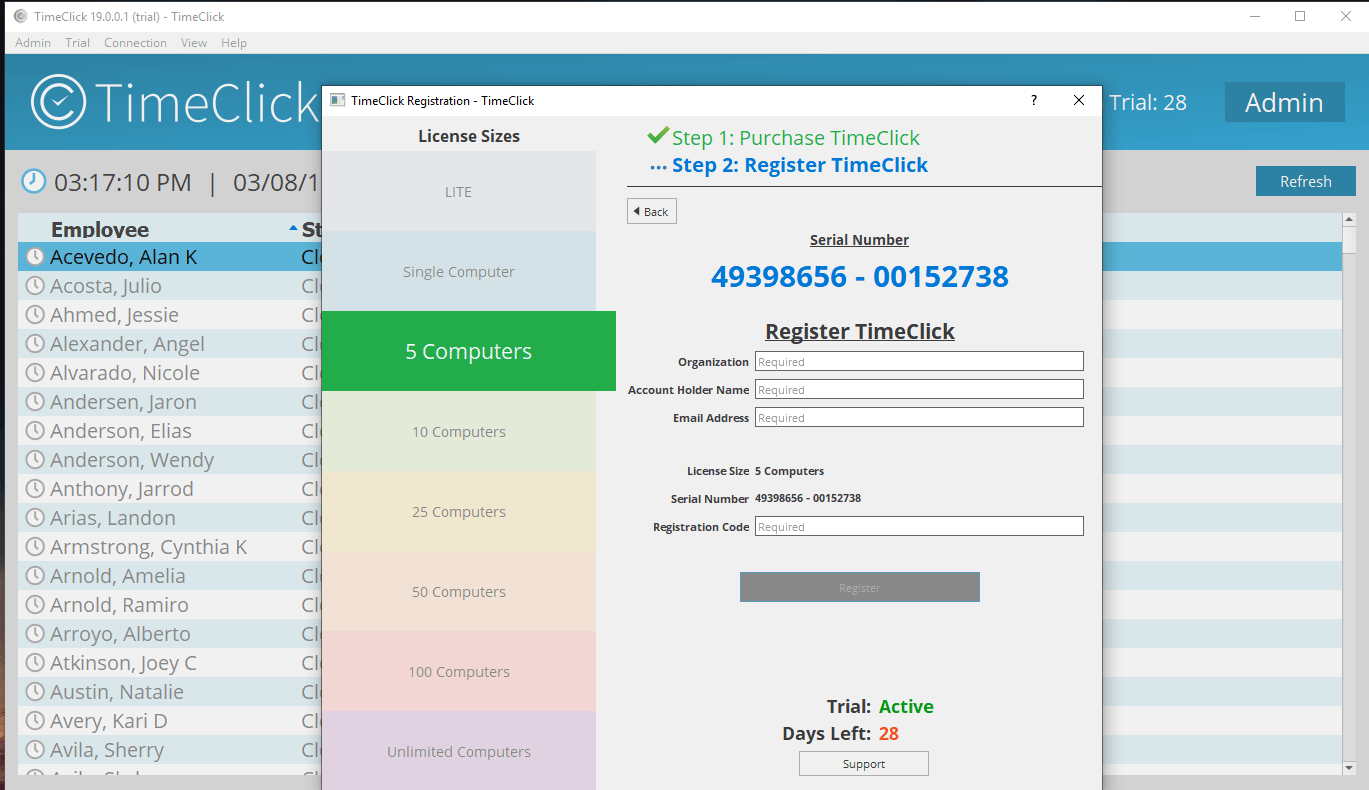This screenshot has height=790, width=1369.
Task: Choose the 25 Computers license size
Action: click(459, 512)
